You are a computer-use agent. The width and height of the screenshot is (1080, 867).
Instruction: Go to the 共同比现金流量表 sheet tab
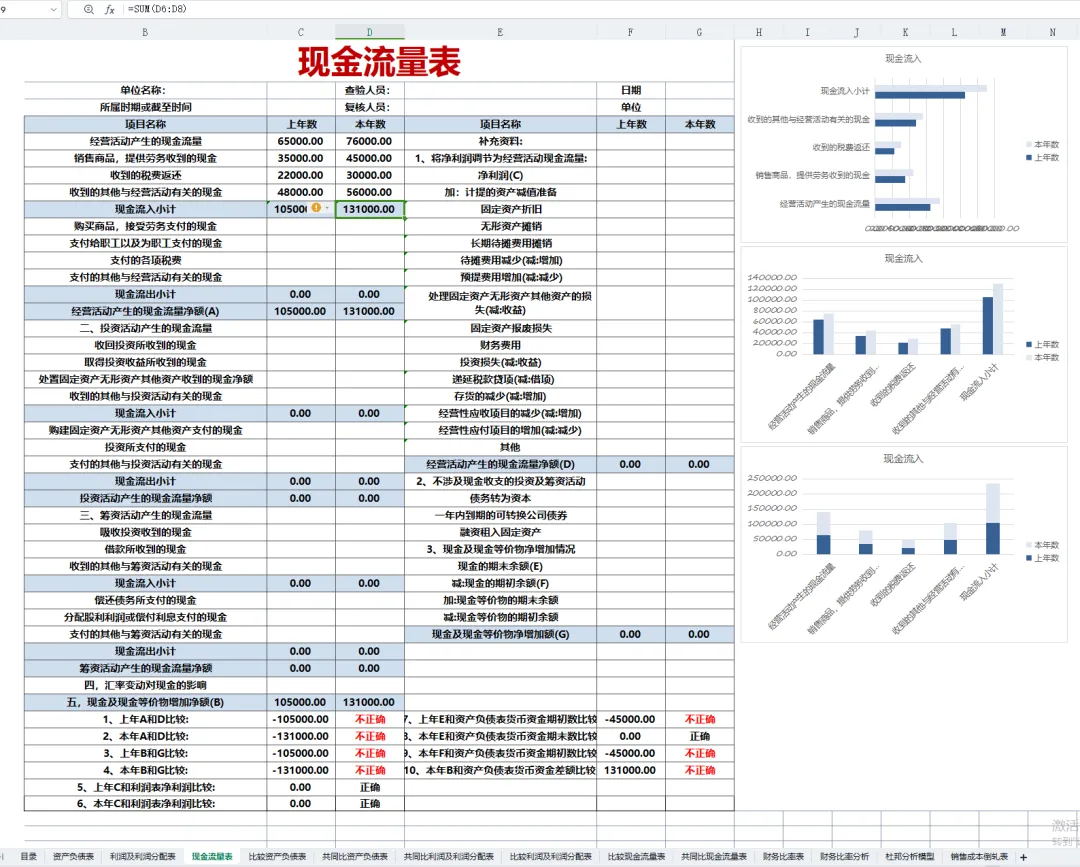click(714, 857)
